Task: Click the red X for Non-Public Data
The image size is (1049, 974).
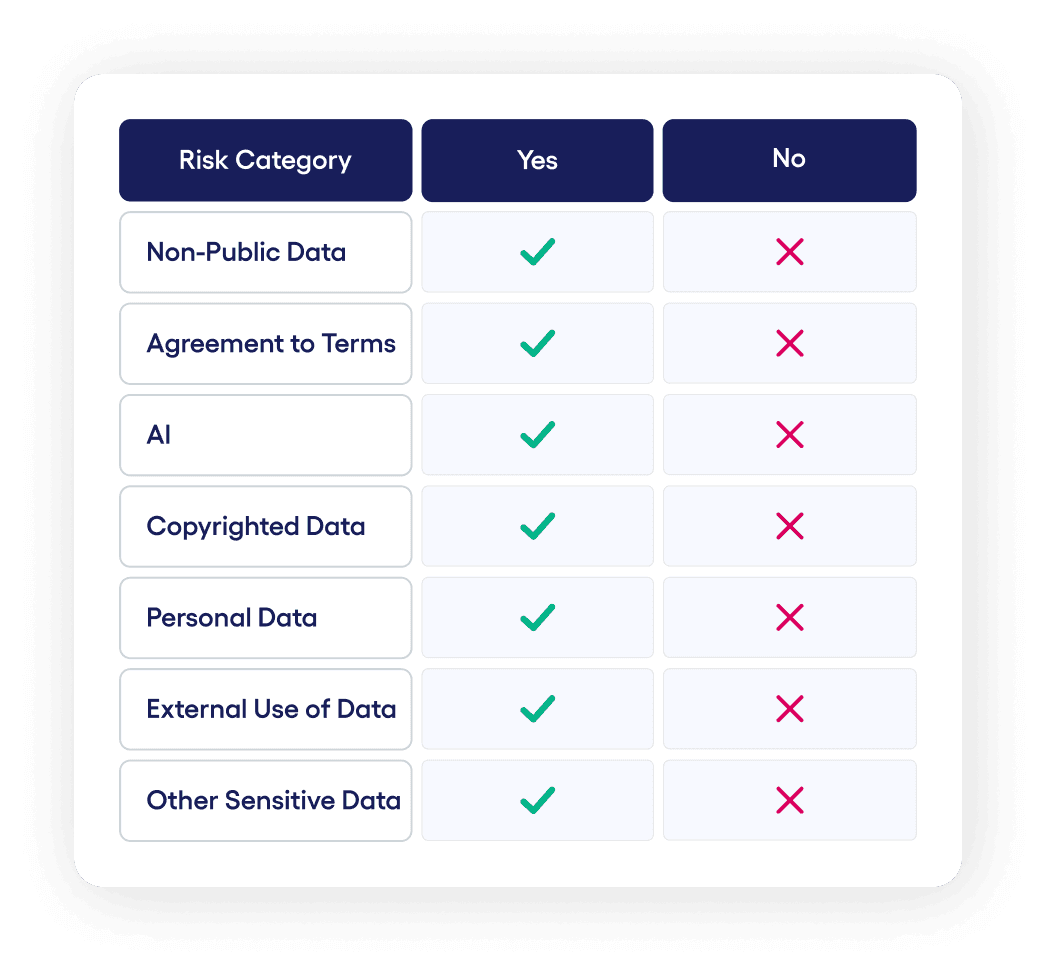Action: 789,252
